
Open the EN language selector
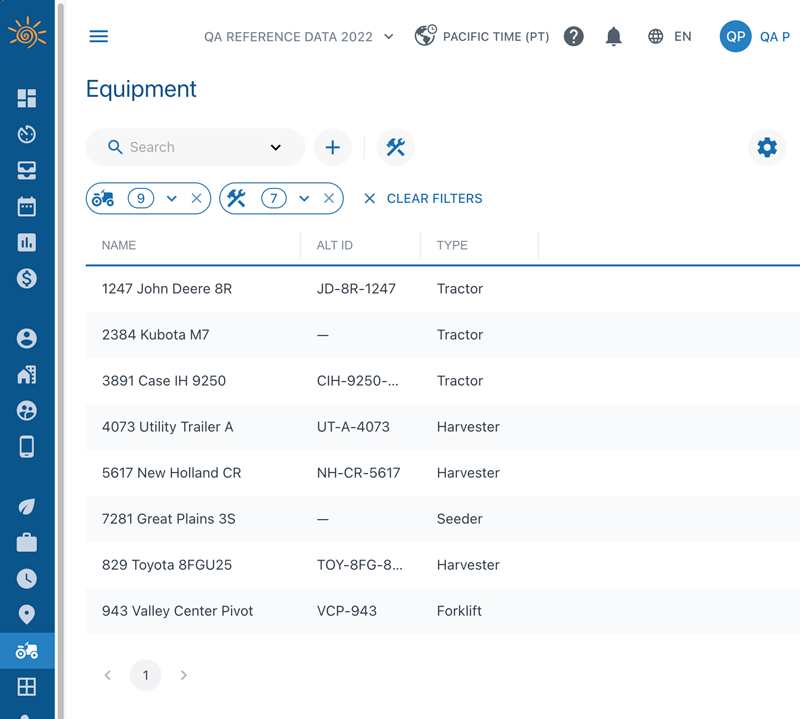coord(669,36)
